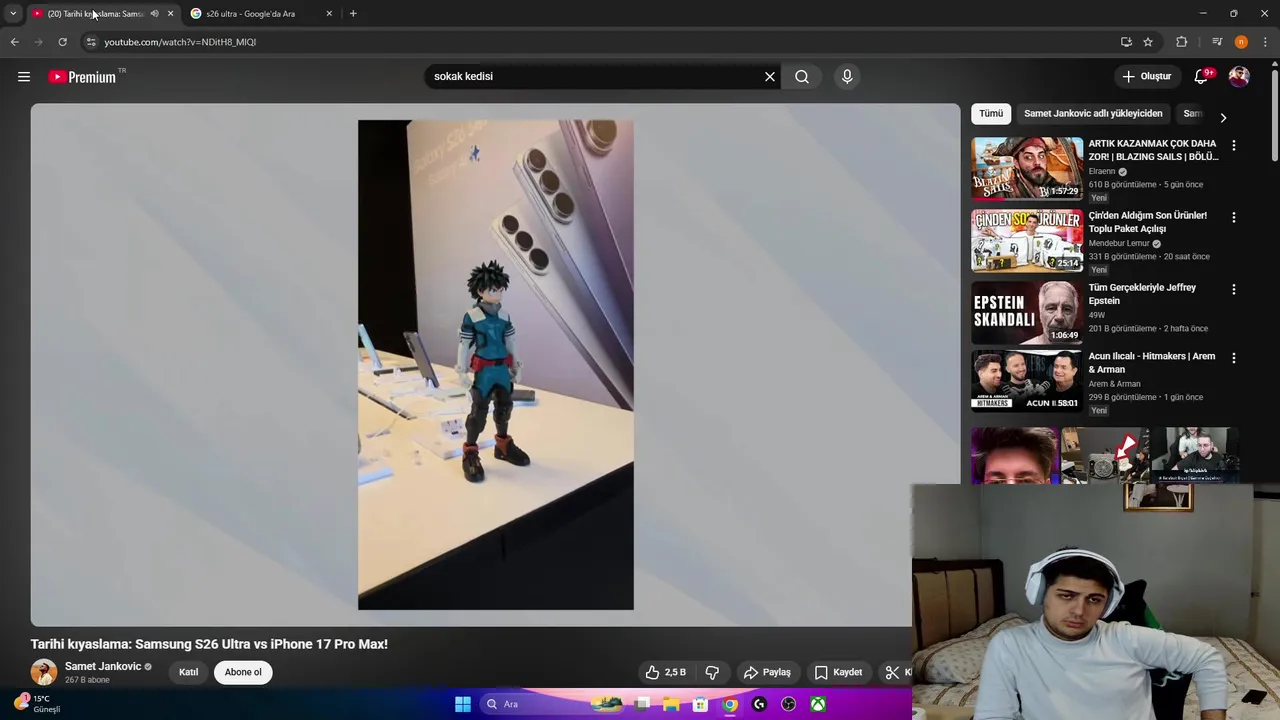Viewport: 1280px width, 720px height.
Task: Open options for Acun Ilıcalı video
Action: (1233, 358)
